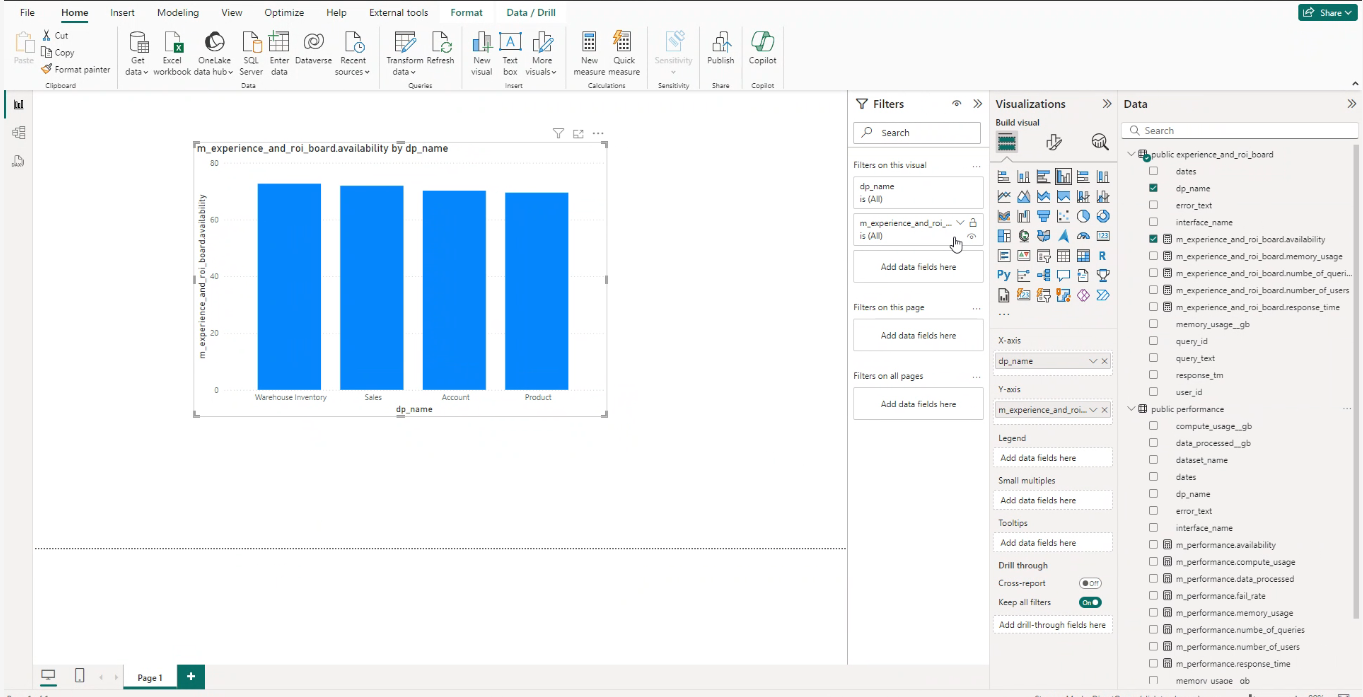The width and height of the screenshot is (1363, 697).
Task: Open the More visuals dropdown
Action: coord(542,54)
